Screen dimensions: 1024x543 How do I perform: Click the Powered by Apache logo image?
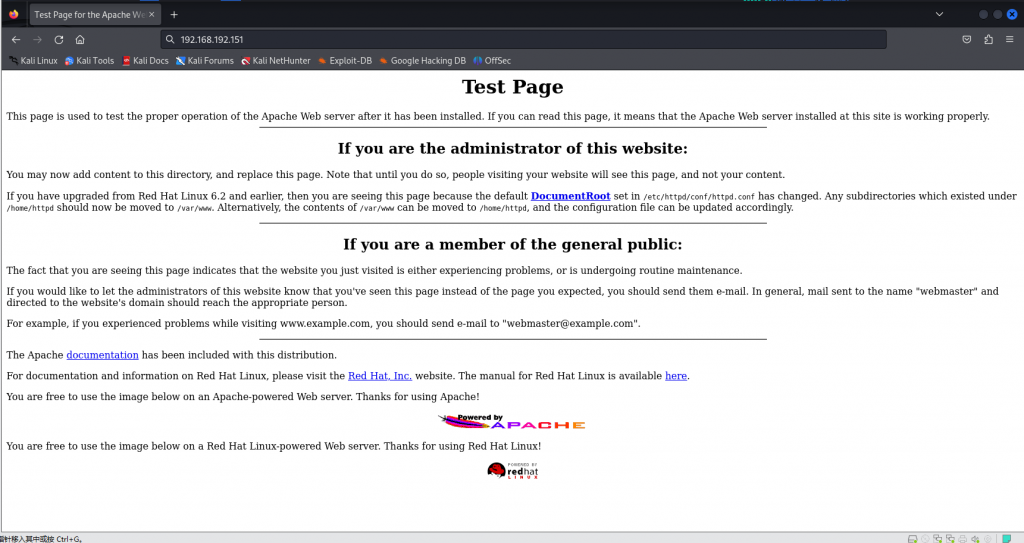pos(512,421)
